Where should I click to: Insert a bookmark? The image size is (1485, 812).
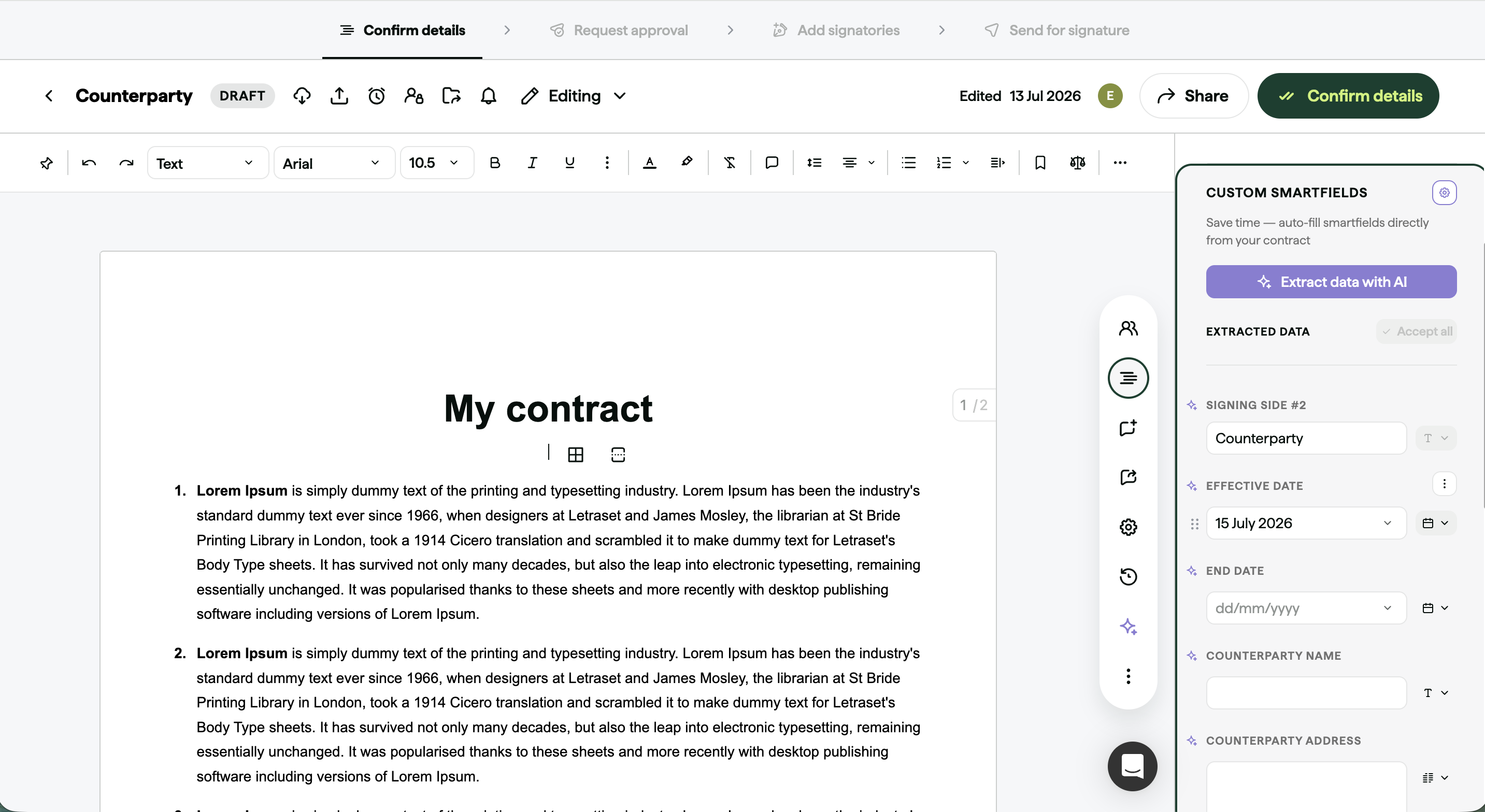(x=1040, y=163)
